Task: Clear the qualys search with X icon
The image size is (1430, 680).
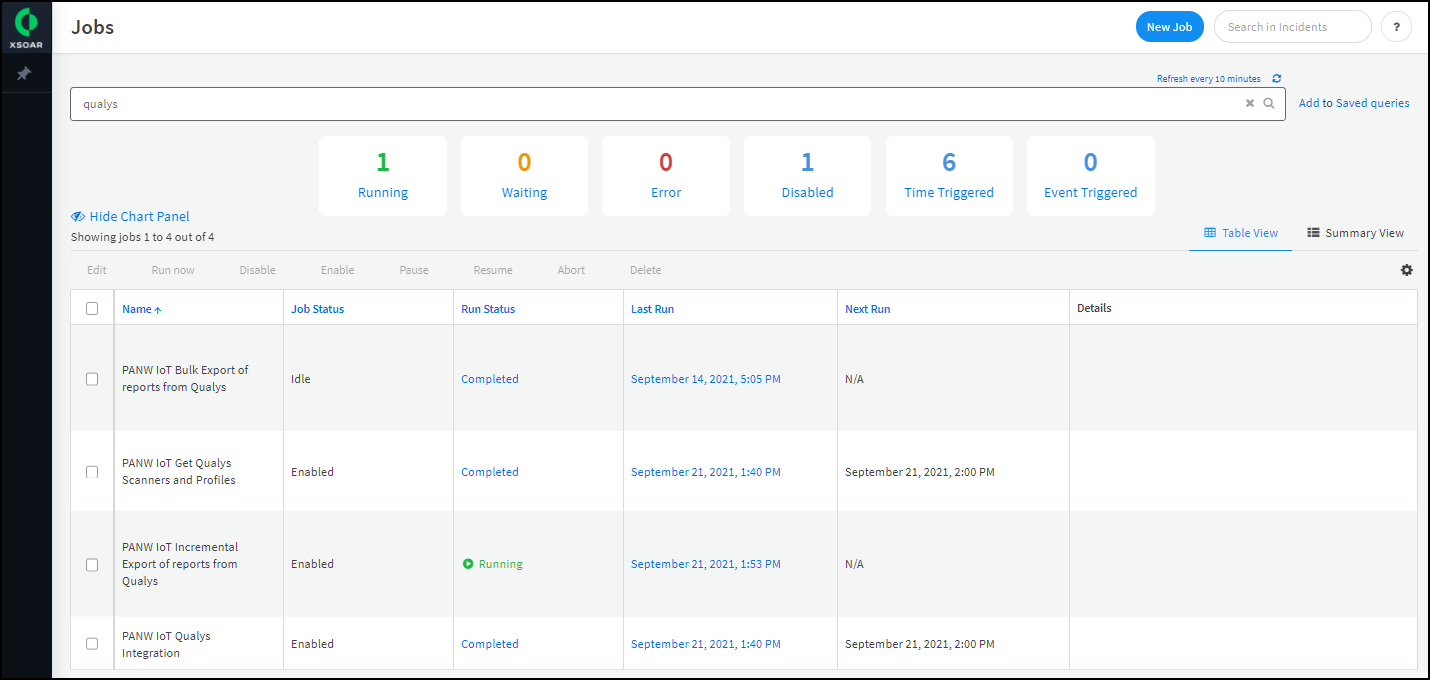Action: click(x=1249, y=103)
